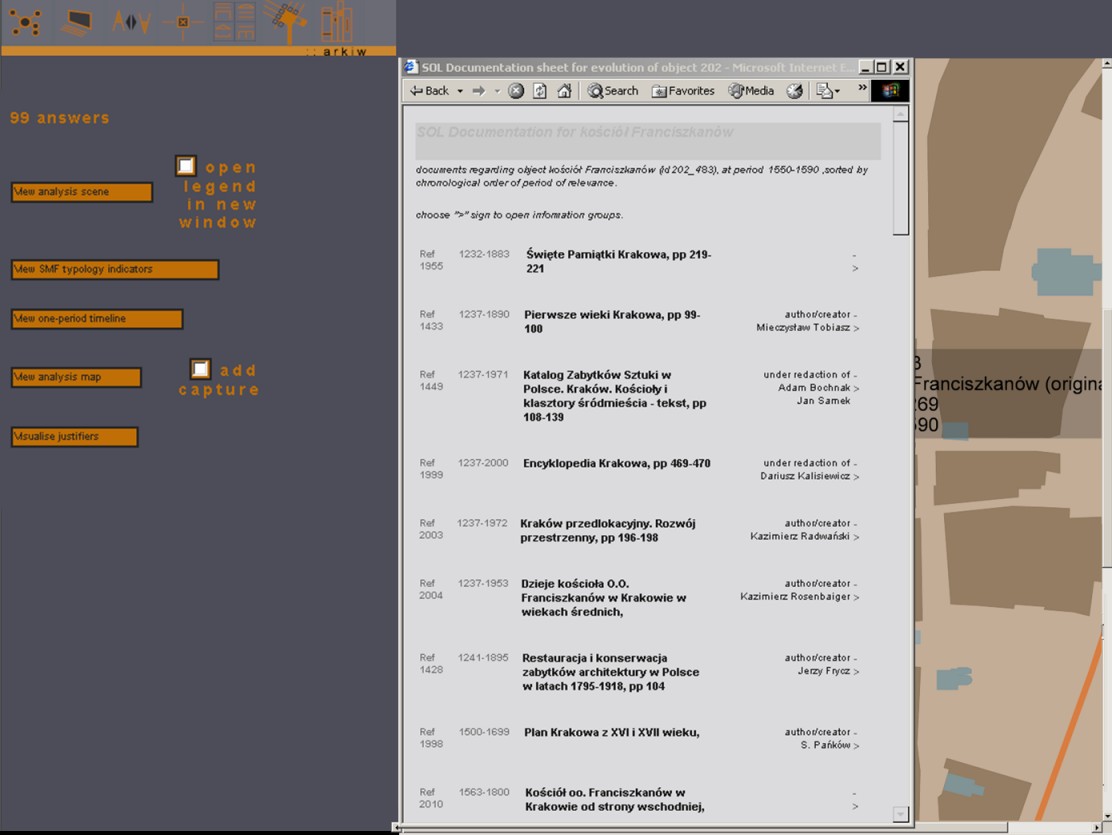Click the Internet Explorer page icon in title bar

point(411,67)
